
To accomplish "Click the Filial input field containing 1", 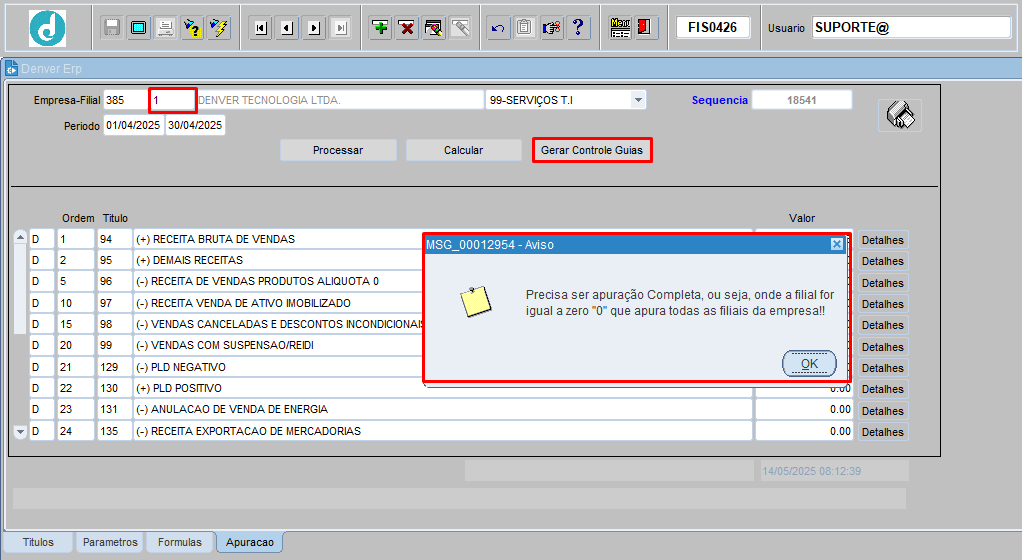I will click(172, 100).
